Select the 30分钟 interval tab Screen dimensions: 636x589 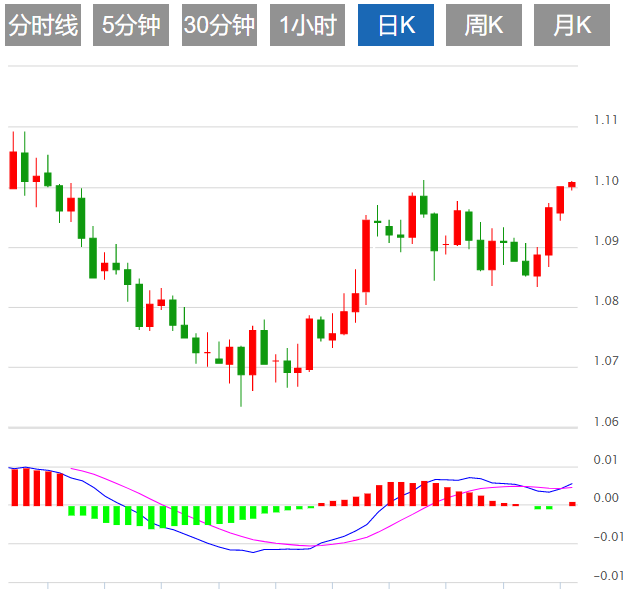click(219, 25)
